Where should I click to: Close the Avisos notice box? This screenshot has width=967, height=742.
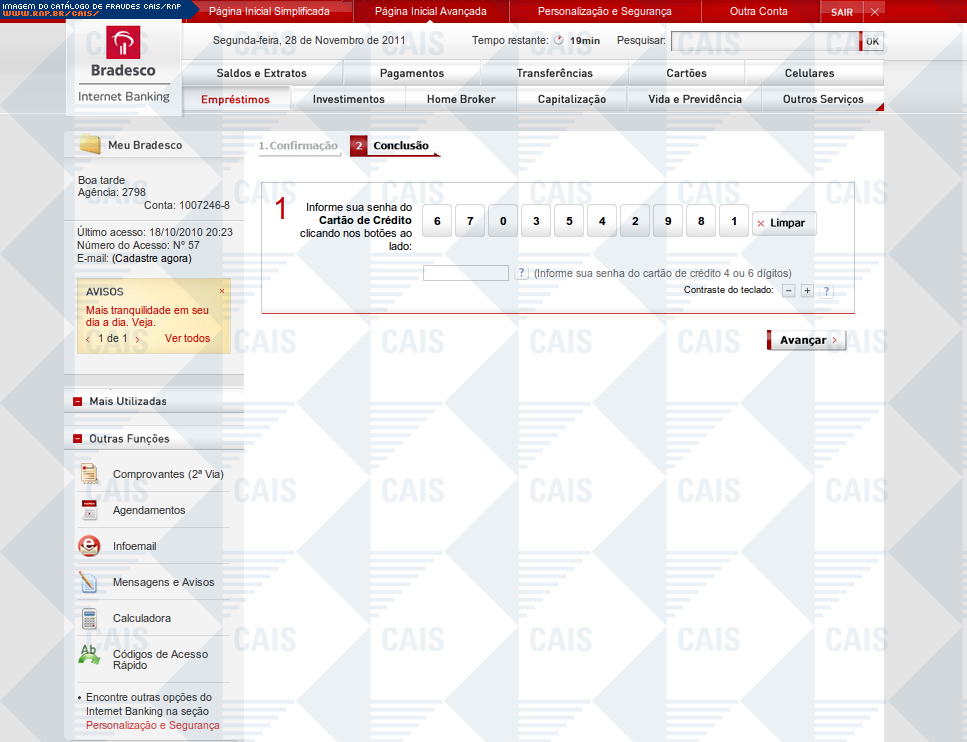click(x=222, y=291)
